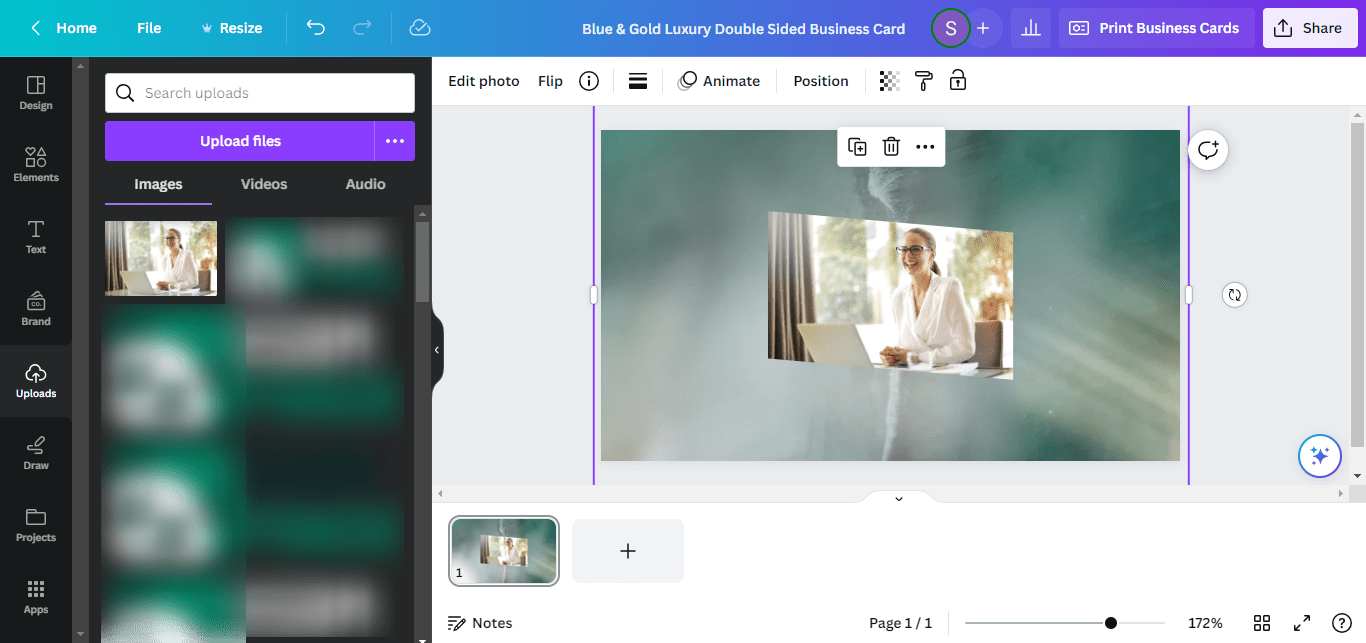The height and width of the screenshot is (643, 1366).
Task: Duplicate the selected photo
Action: [x=857, y=146]
